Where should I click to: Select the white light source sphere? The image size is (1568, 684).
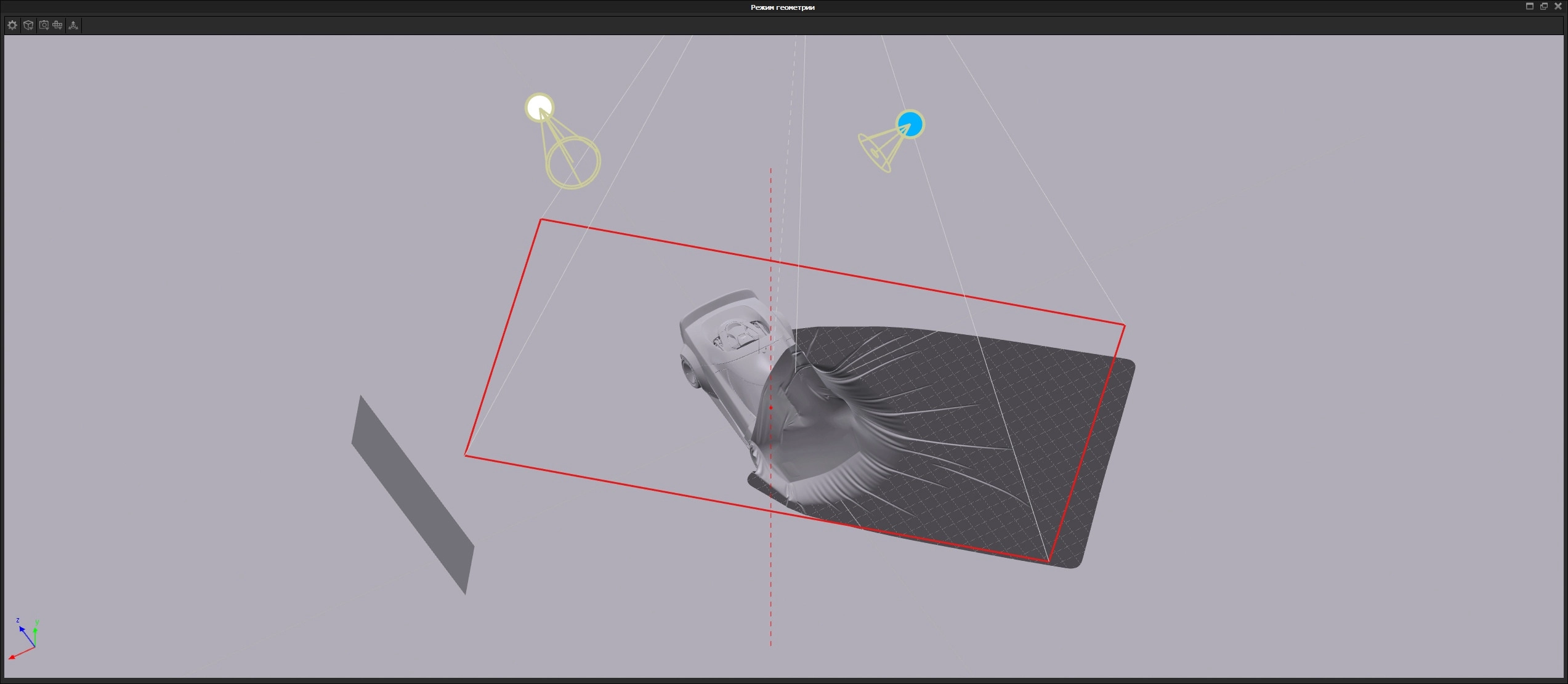click(539, 107)
